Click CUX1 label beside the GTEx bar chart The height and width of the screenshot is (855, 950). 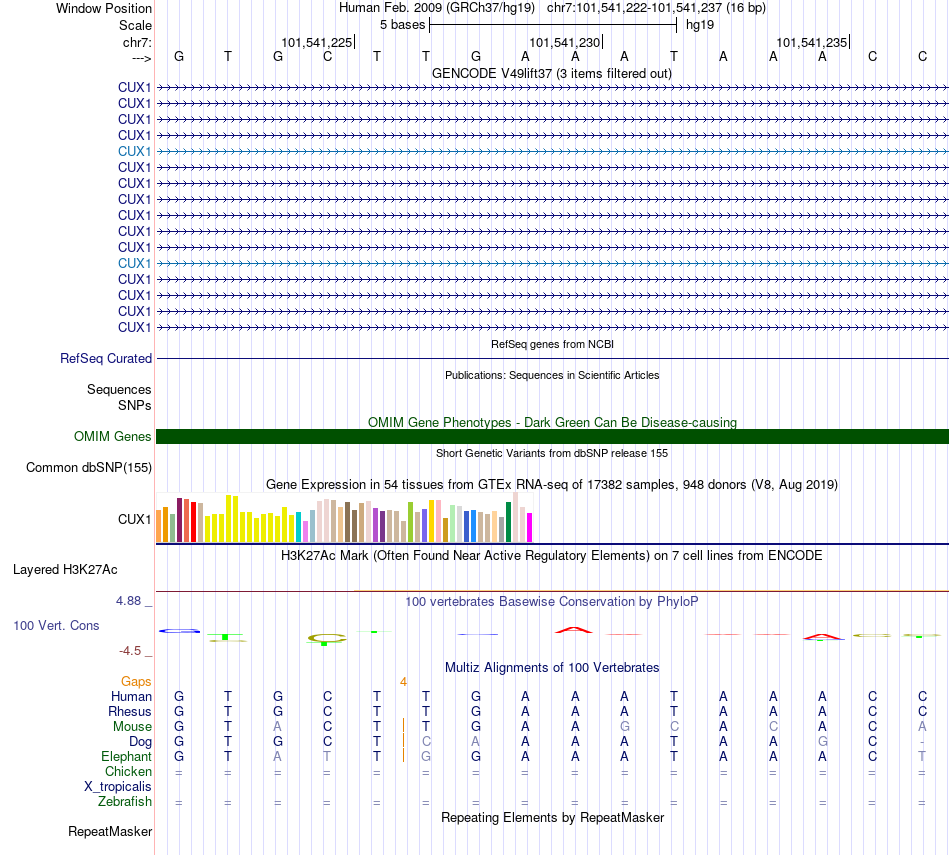click(x=134, y=519)
